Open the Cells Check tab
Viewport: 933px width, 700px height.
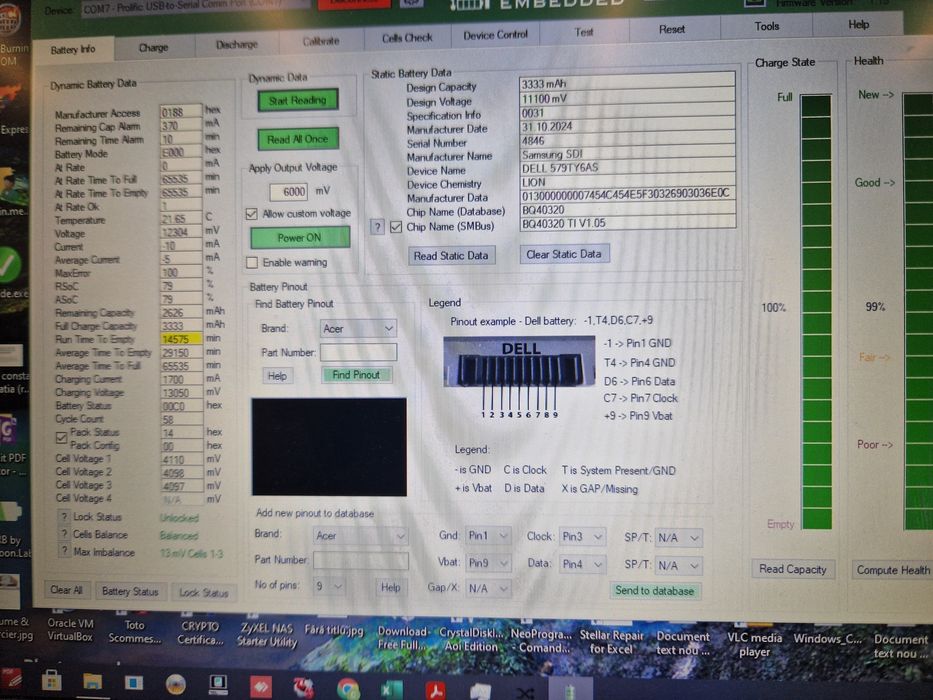(x=407, y=38)
